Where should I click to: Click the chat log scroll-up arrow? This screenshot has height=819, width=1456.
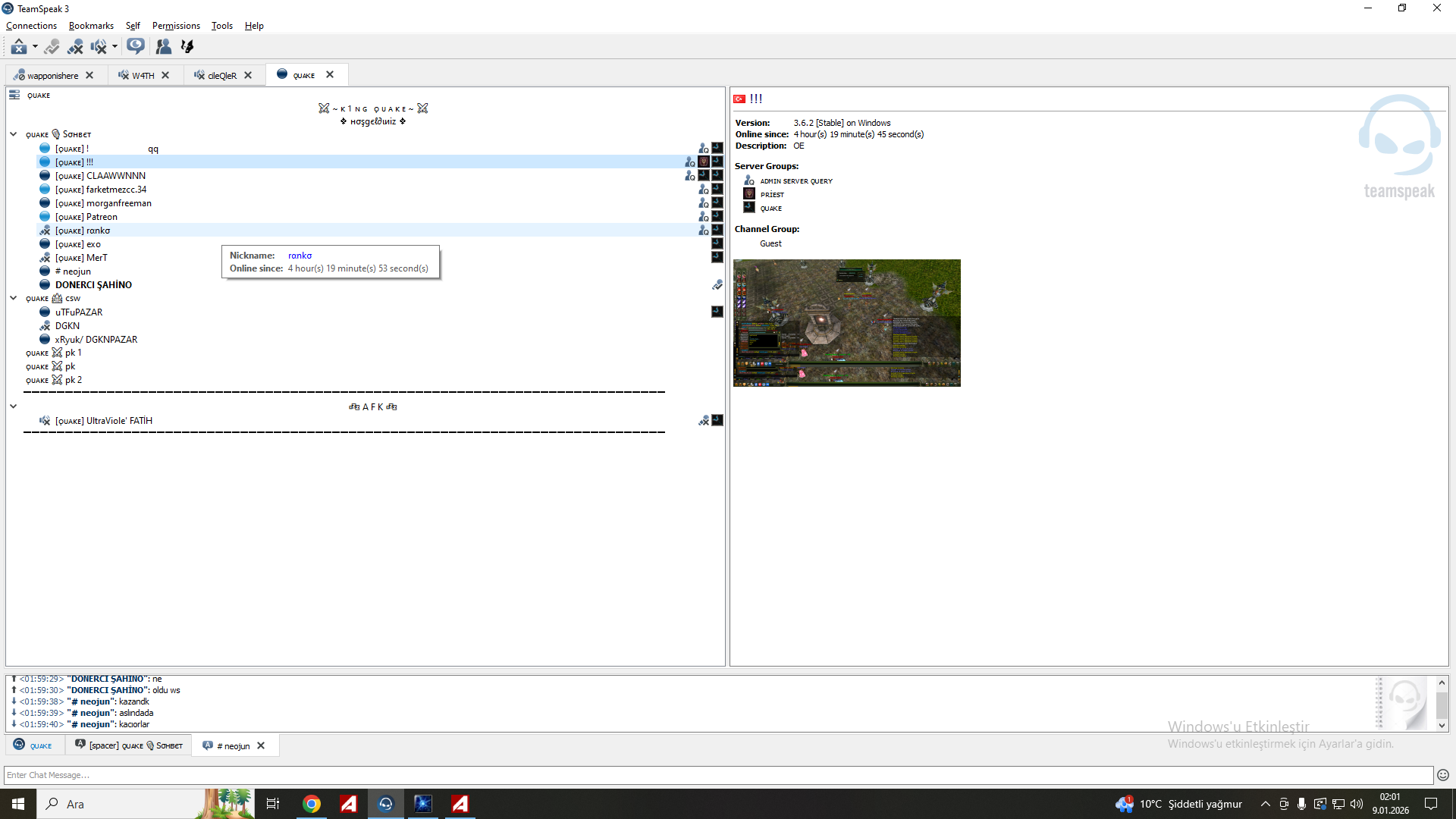pos(1442,682)
